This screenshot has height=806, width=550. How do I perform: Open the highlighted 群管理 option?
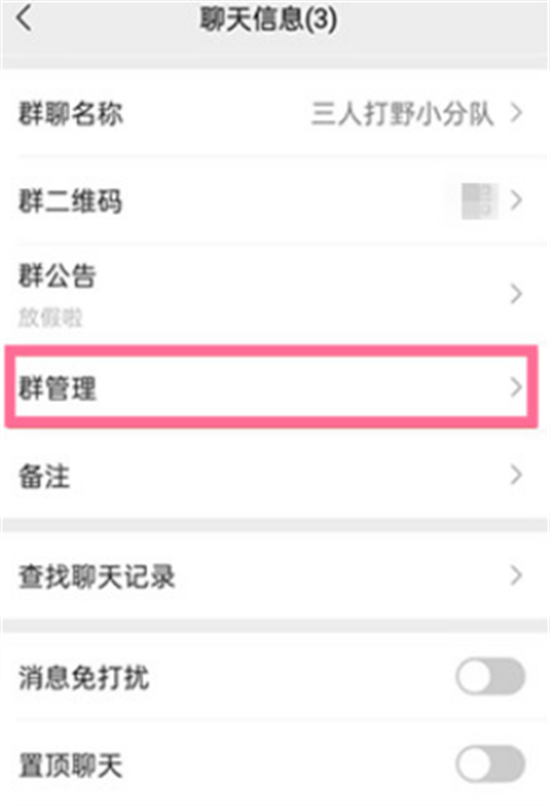271,387
